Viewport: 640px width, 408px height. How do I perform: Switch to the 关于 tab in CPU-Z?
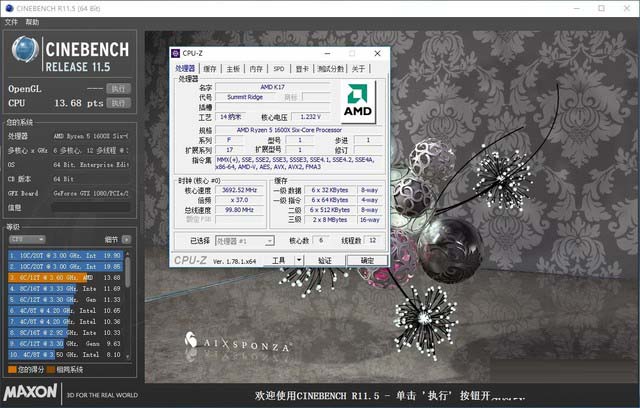(358, 69)
